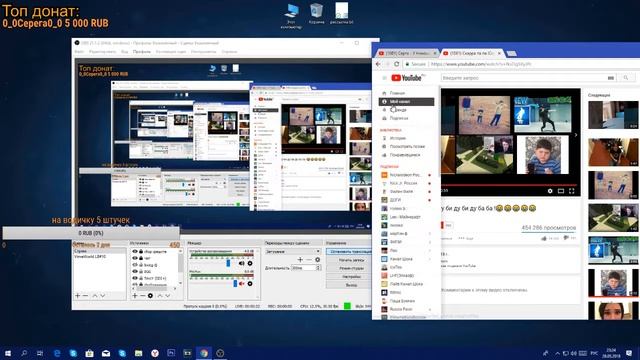Toggle visibility of 'сбор средств' source
Viewport: 640px width, 360px height.
point(135,251)
